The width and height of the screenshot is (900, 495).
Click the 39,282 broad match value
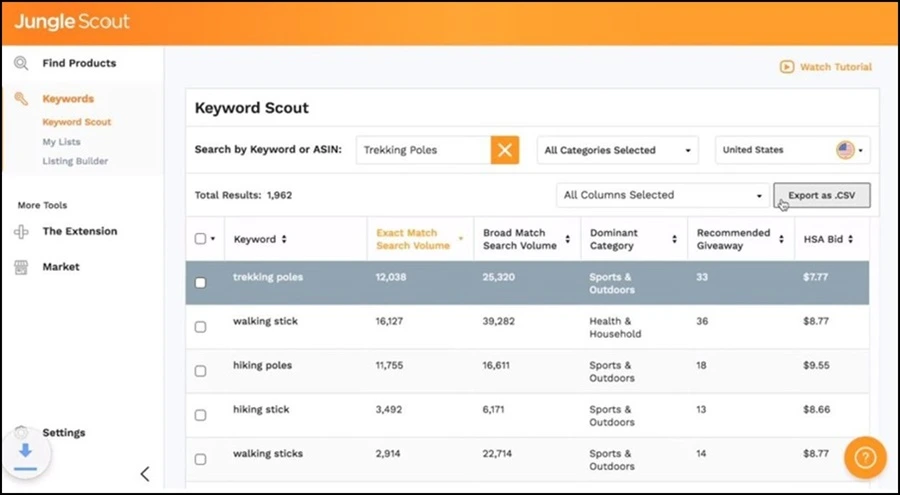(x=499, y=322)
